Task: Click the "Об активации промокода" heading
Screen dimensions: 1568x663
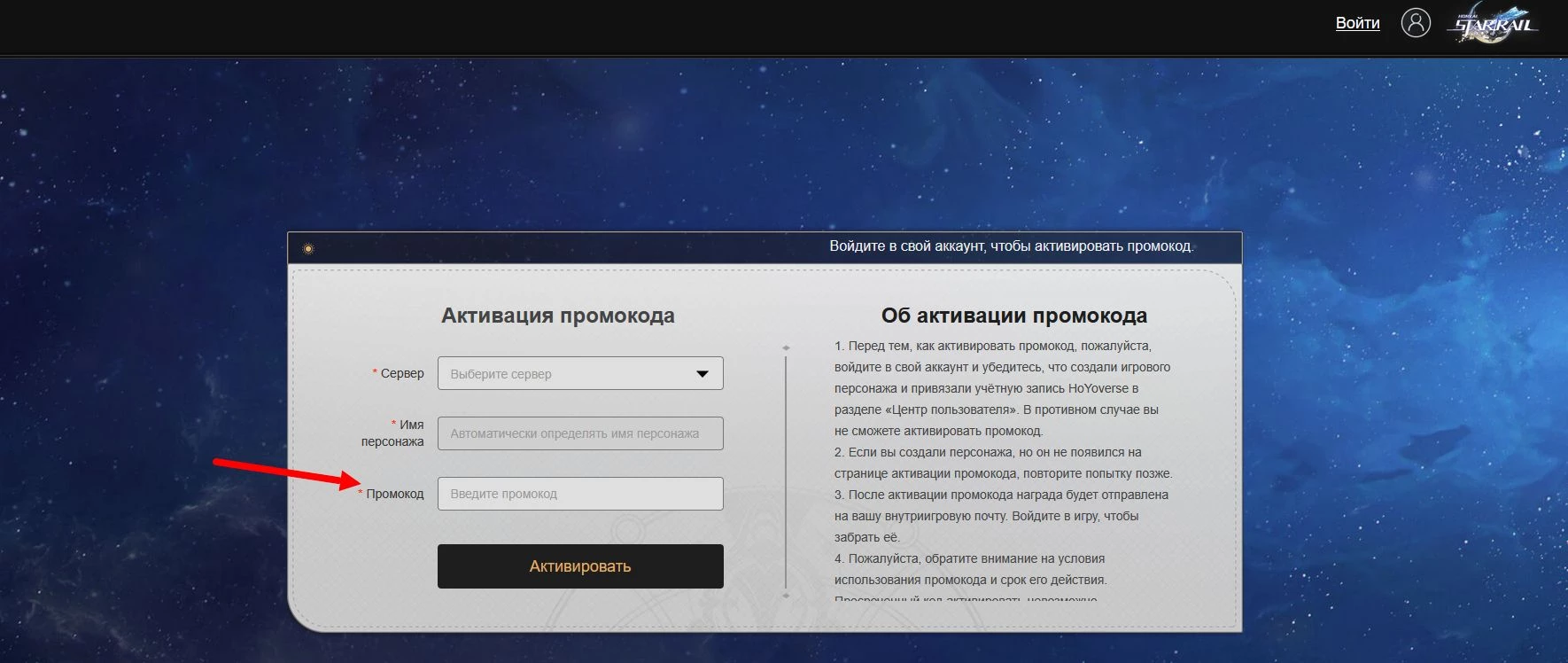Action: [1013, 316]
